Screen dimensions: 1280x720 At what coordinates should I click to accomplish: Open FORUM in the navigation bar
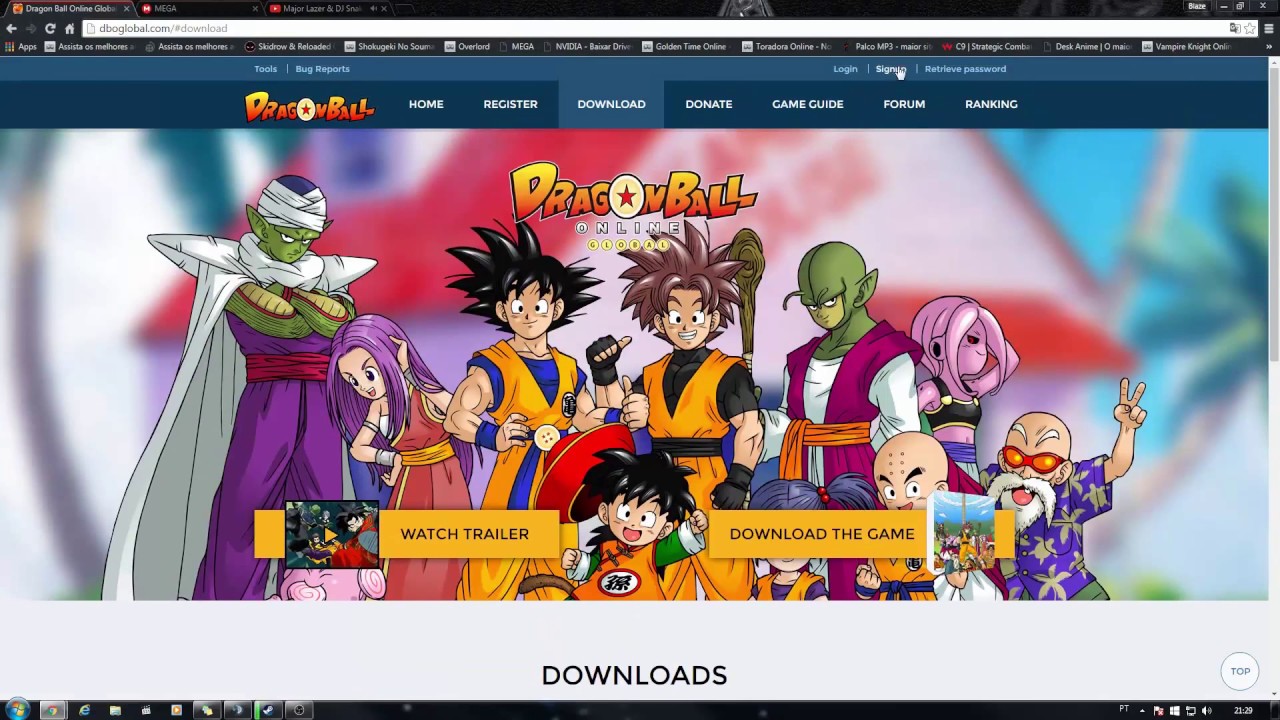pos(904,104)
